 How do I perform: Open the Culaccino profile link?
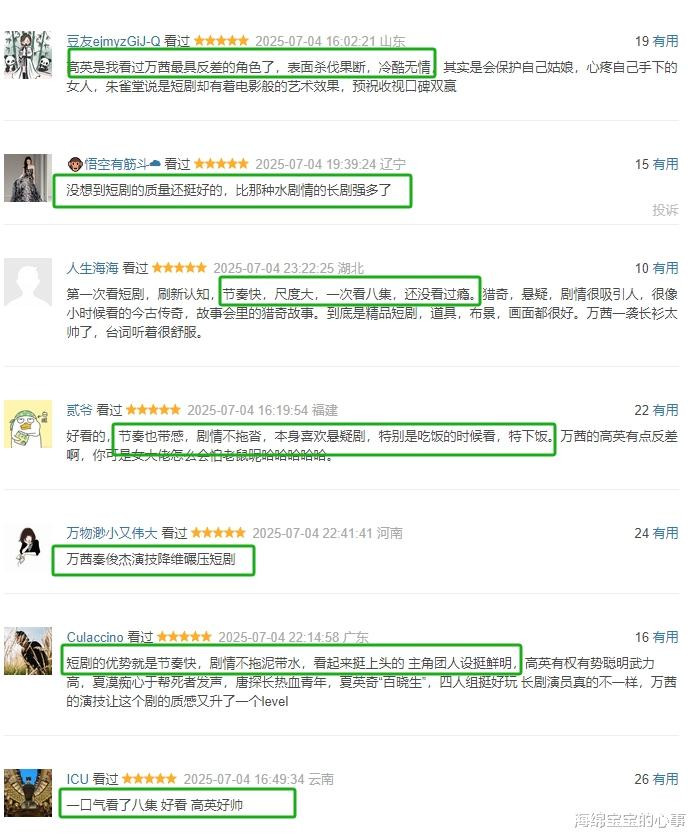pos(95,637)
